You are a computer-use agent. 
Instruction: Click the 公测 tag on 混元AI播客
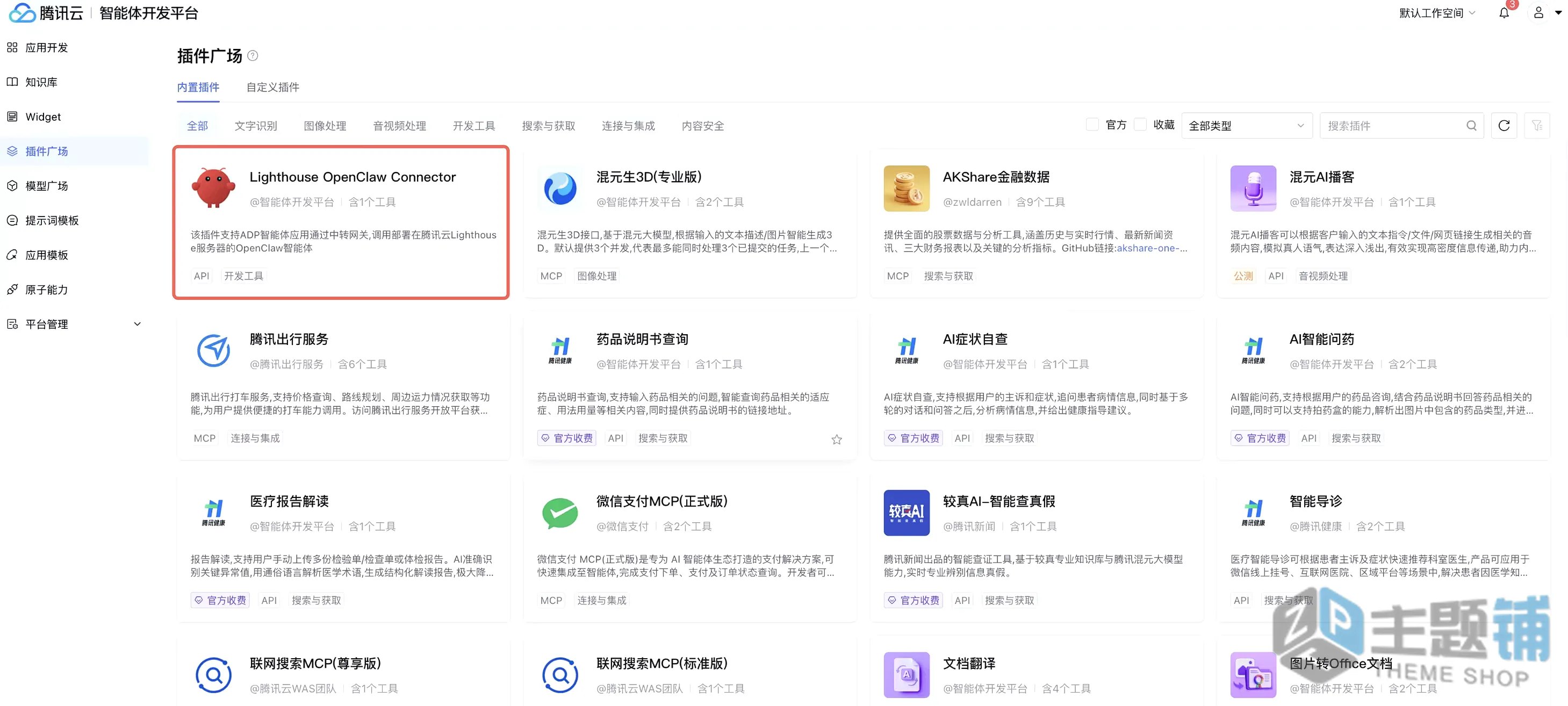[1243, 276]
